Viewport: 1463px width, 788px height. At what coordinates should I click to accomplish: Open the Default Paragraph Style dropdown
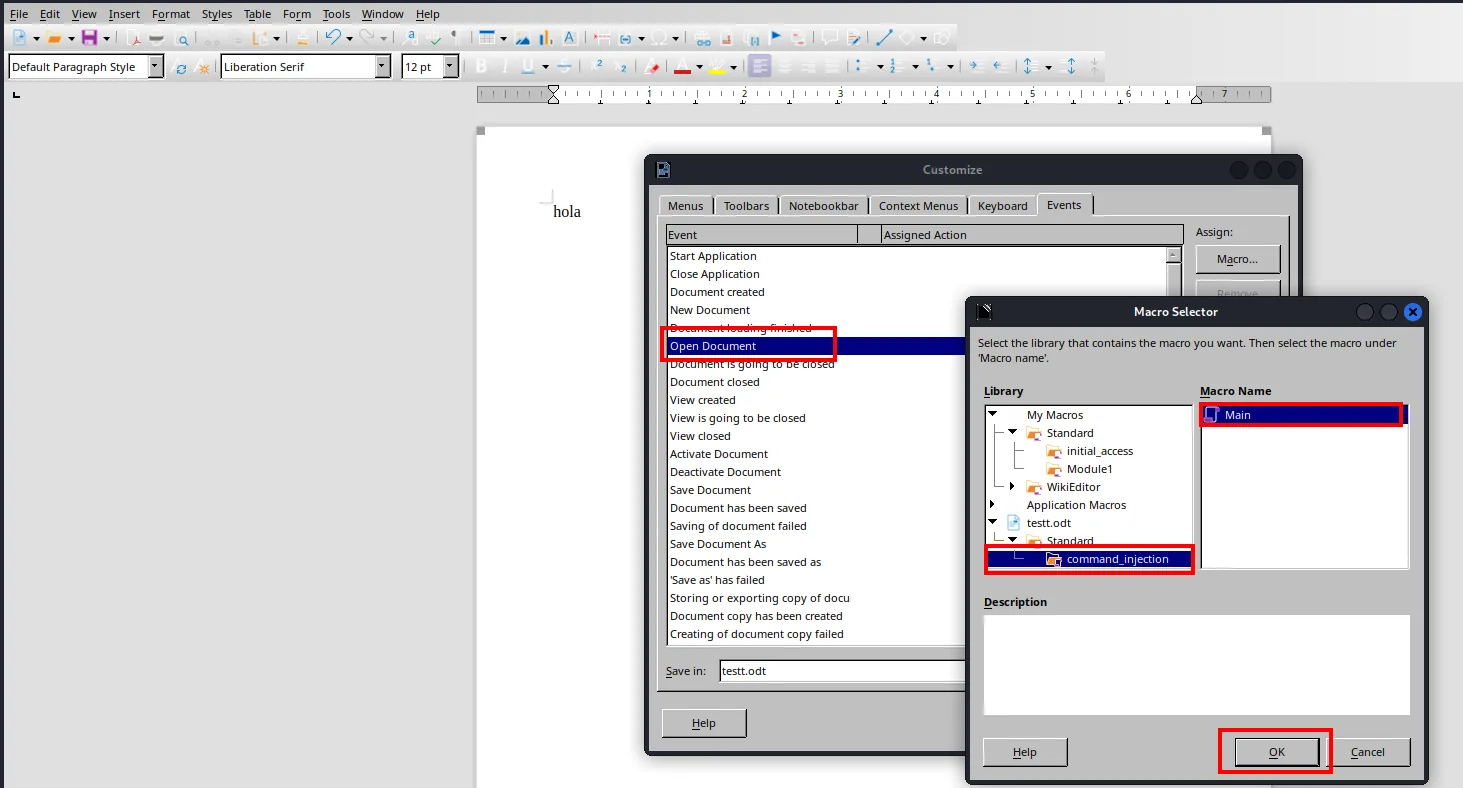[x=155, y=67]
